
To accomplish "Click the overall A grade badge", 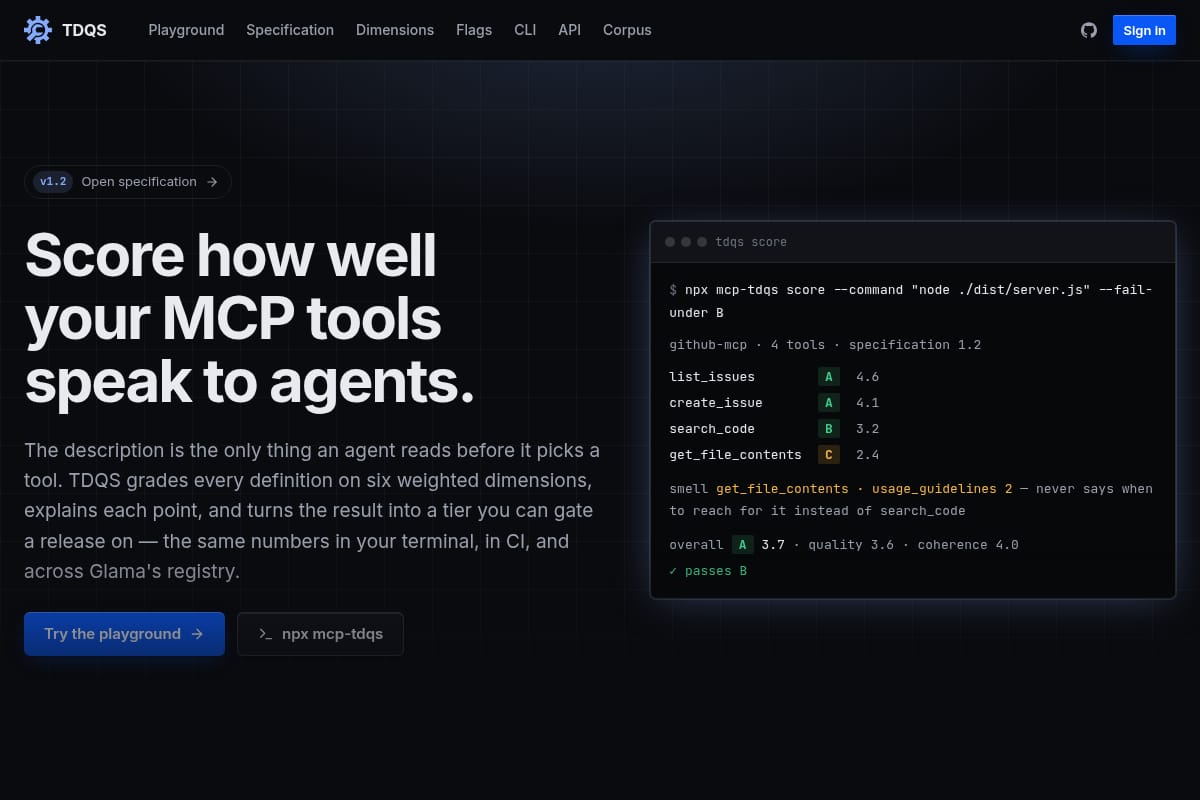I will point(742,545).
